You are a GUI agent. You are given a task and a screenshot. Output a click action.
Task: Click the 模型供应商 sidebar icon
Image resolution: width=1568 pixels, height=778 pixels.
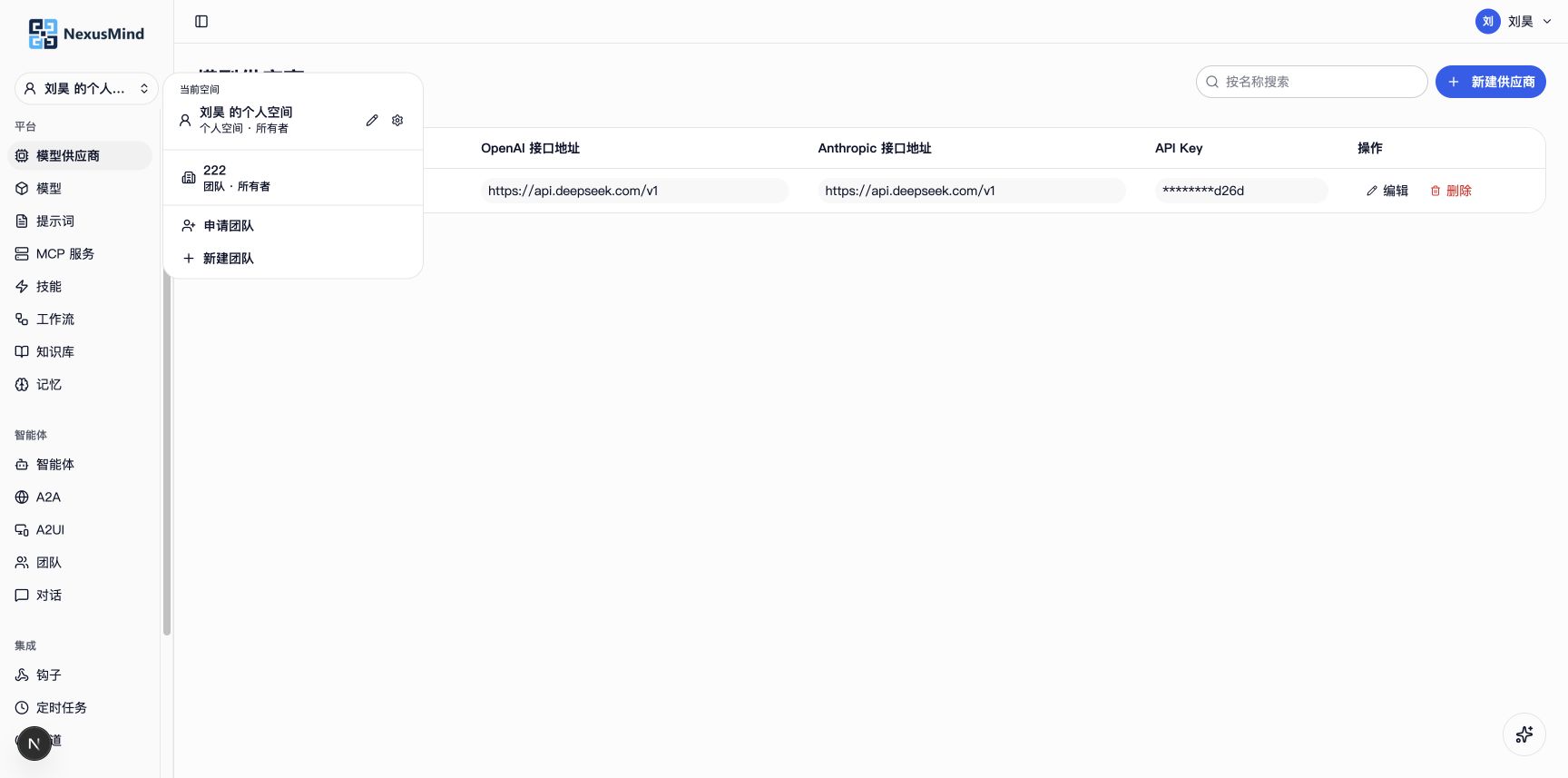pyautogui.click(x=22, y=155)
